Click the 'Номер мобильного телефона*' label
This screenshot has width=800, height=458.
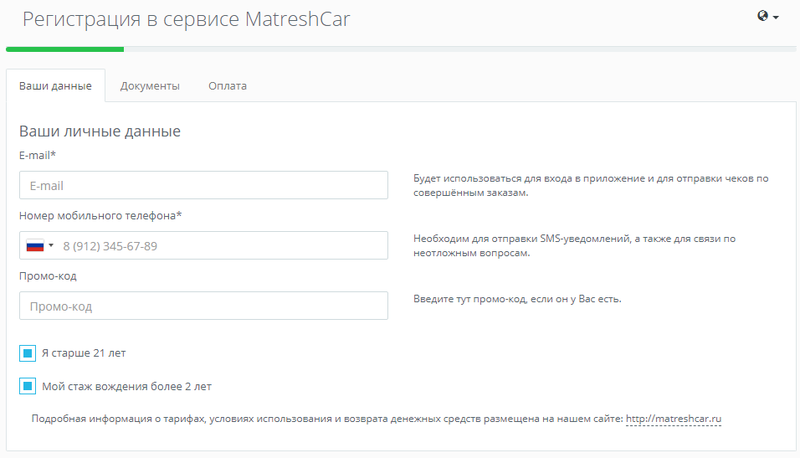(x=100, y=215)
